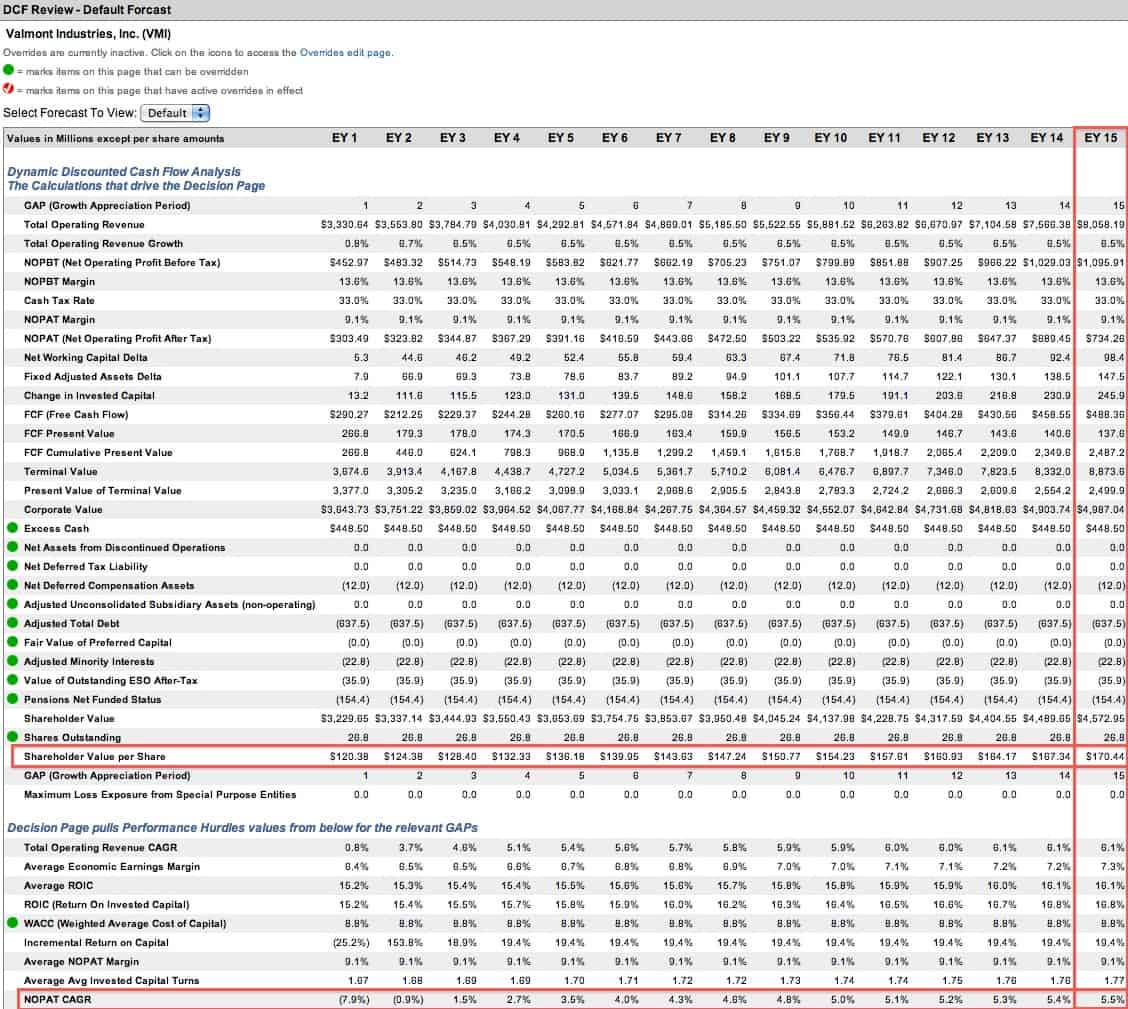Click override dot for Pensions Net Funded Status
The width and height of the screenshot is (1128, 1009).
coord(12,698)
